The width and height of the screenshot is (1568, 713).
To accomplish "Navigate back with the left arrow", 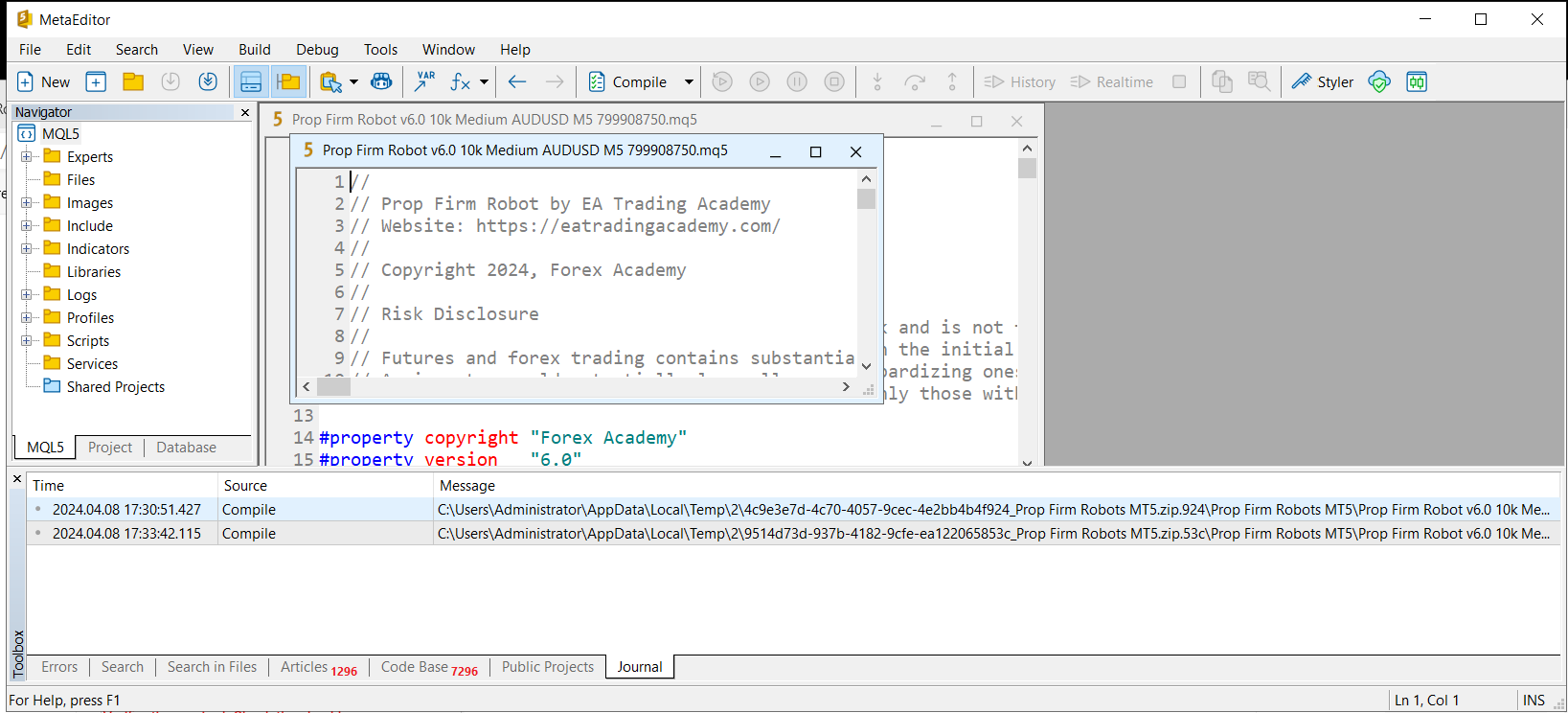I will coord(517,82).
